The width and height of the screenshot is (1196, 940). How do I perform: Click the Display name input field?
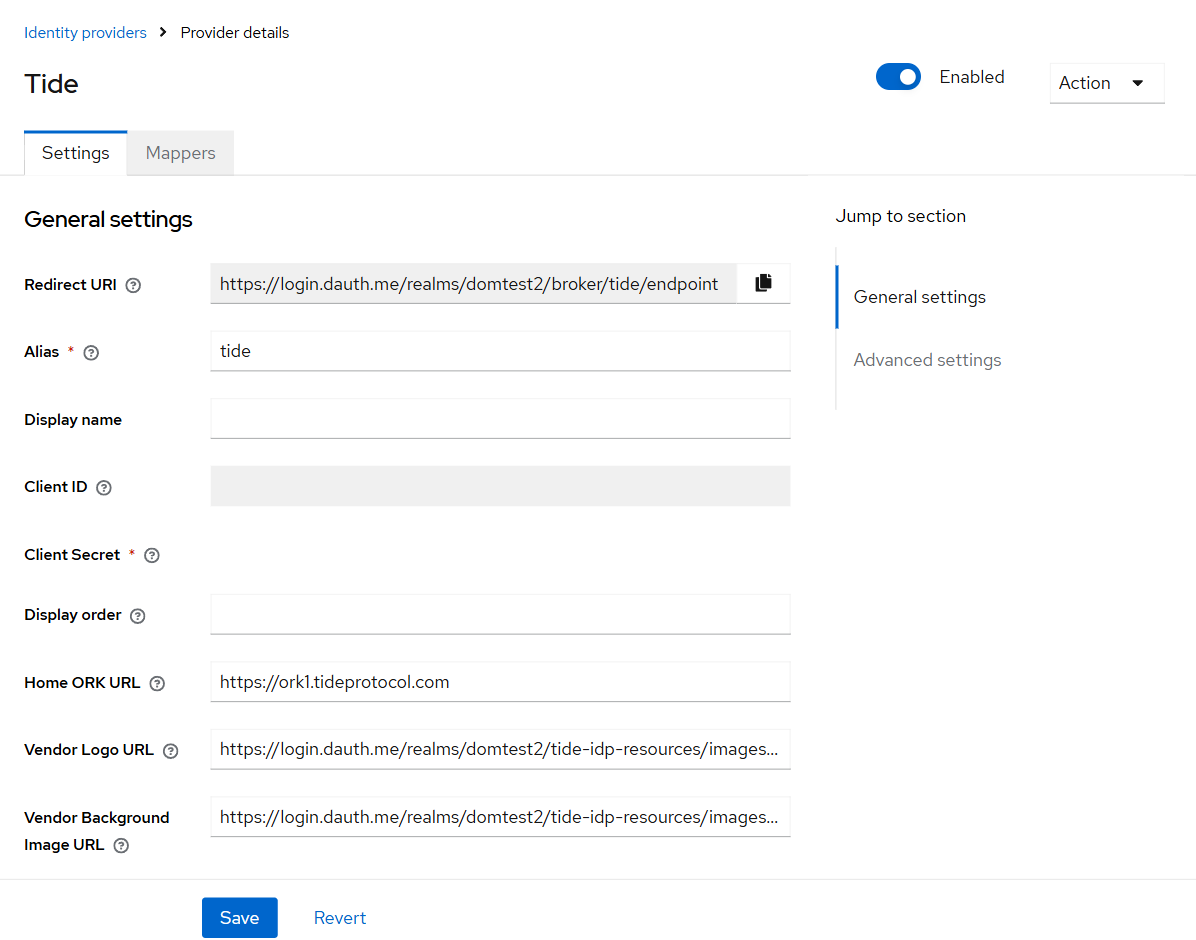point(500,419)
